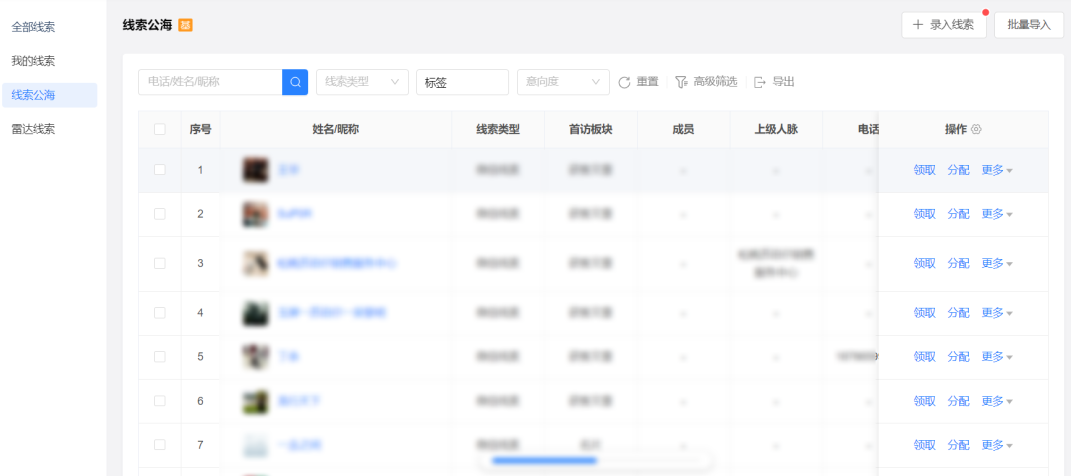The image size is (1071, 476).
Task: Open avatar thumbnail in row 1
Action: [255, 170]
